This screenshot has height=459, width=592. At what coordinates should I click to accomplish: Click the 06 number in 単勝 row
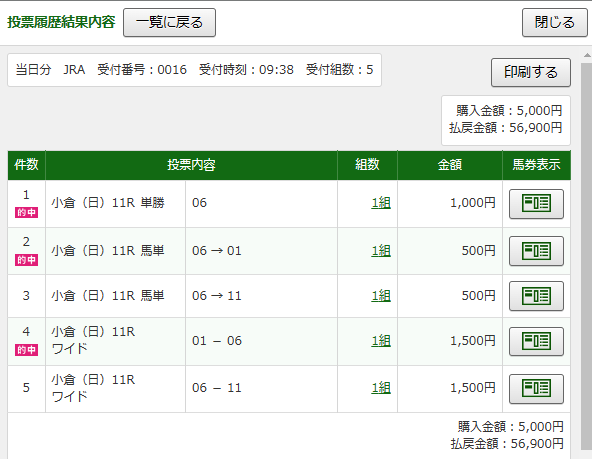[199, 203]
